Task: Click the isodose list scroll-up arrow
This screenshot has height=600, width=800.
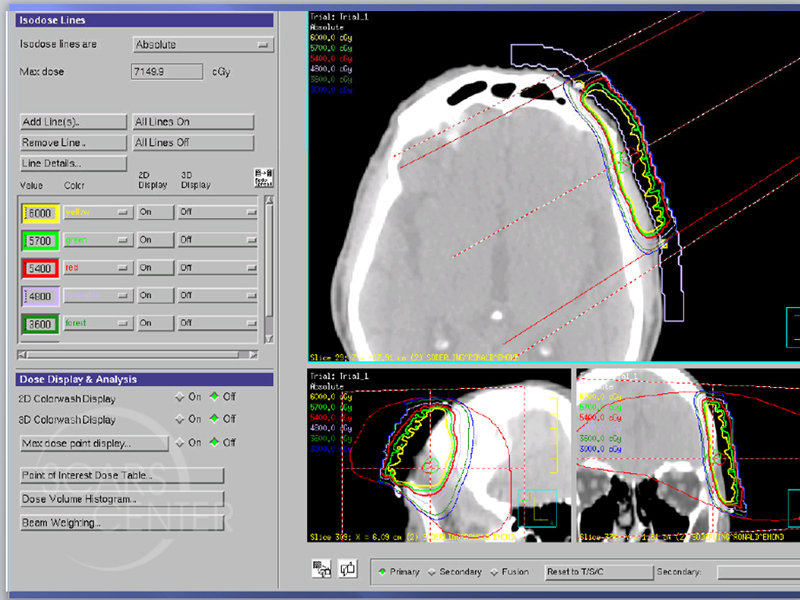Action: tap(267, 201)
